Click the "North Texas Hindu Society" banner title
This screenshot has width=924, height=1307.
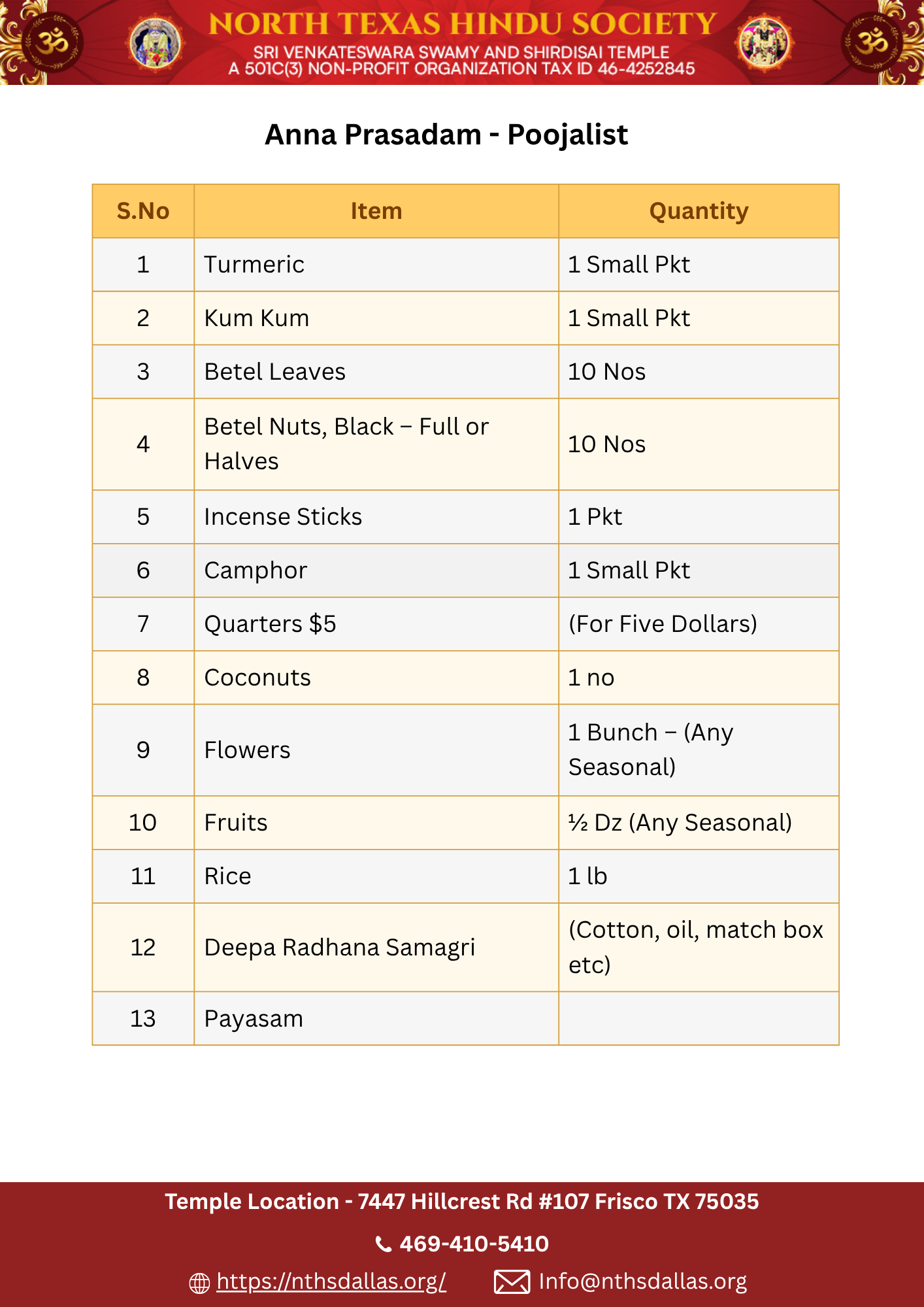(463, 24)
